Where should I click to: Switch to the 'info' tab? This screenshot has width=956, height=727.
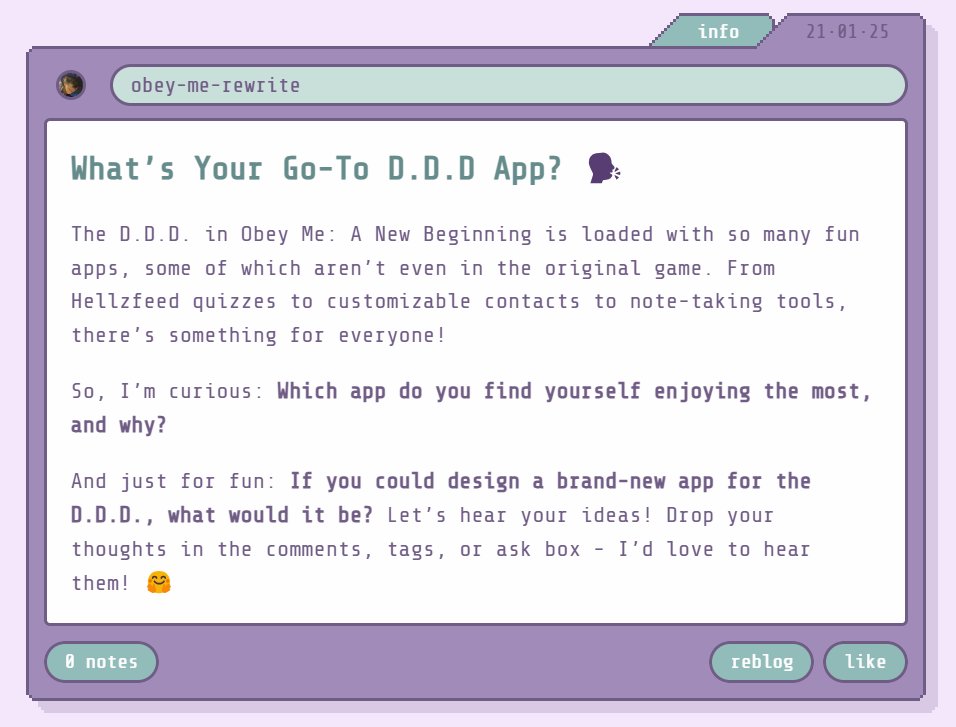[x=719, y=31]
